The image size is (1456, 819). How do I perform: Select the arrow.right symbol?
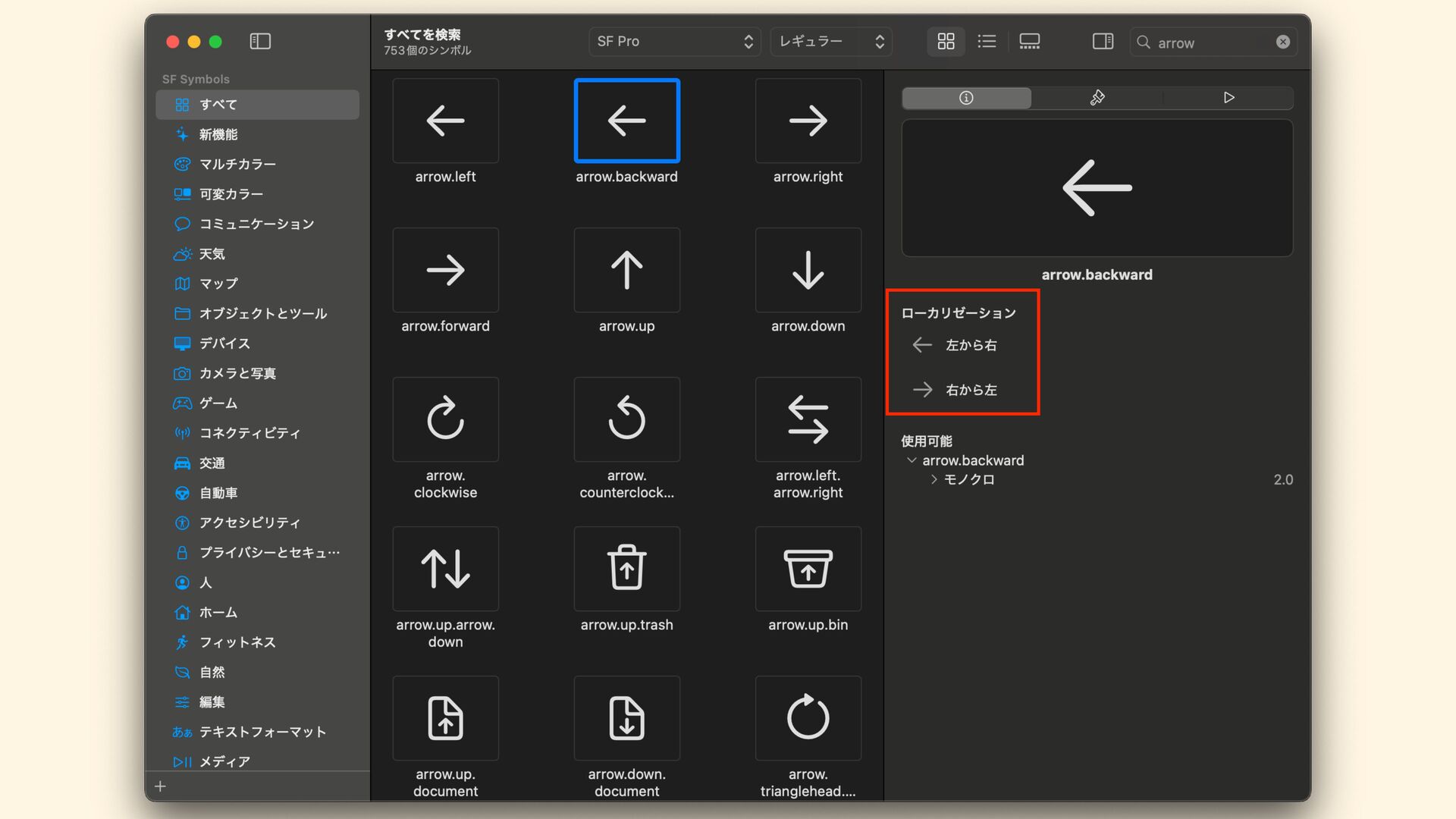[808, 121]
